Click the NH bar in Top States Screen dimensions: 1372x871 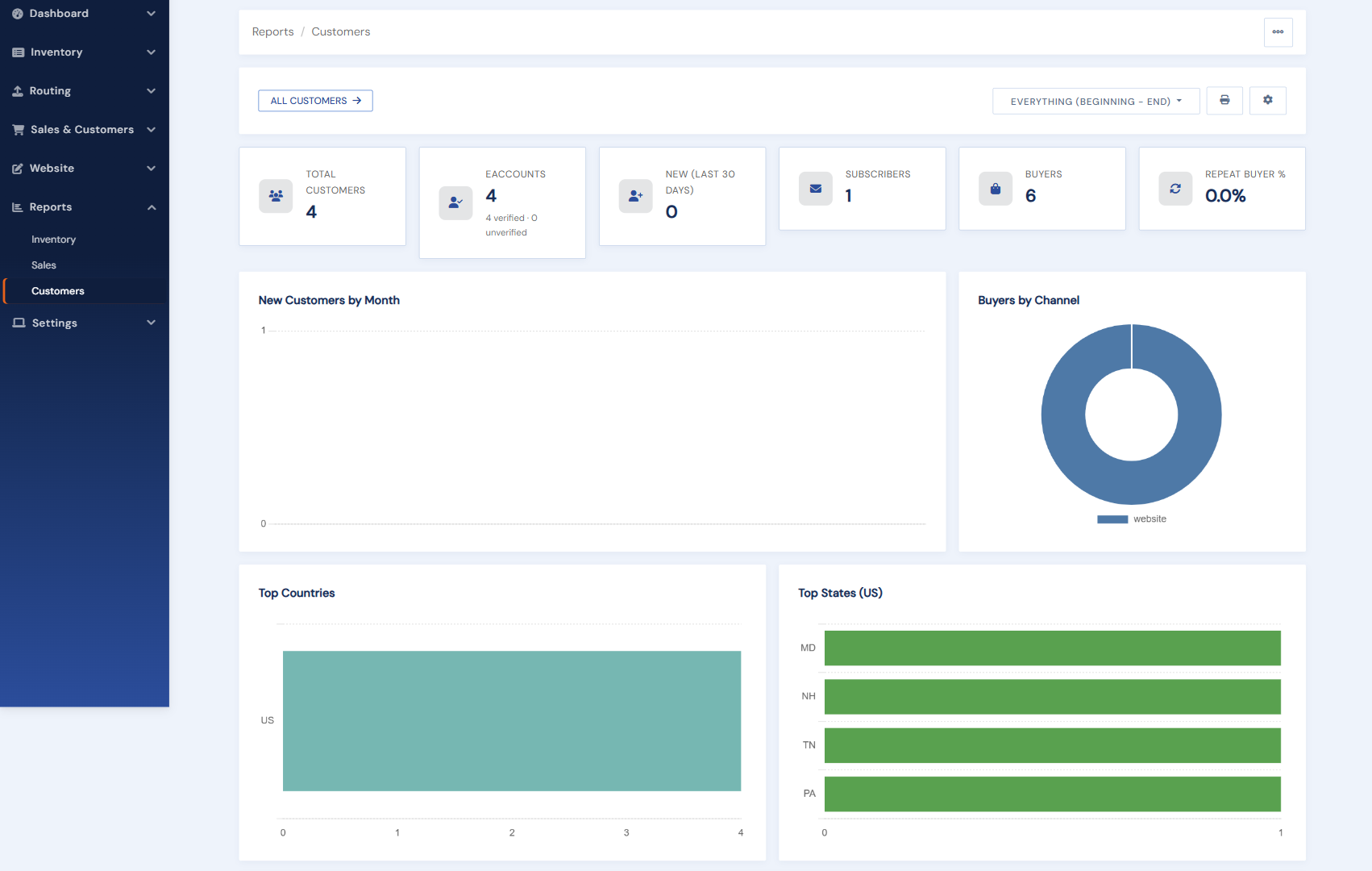pyautogui.click(x=1053, y=697)
